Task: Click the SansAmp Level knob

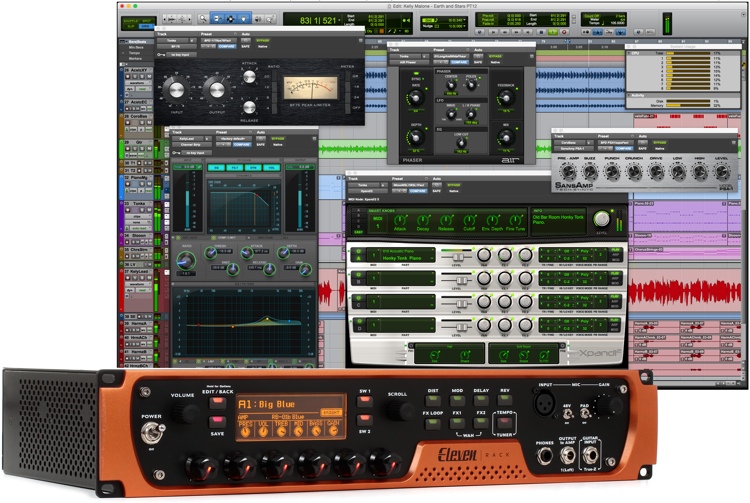Action: pyautogui.click(x=722, y=171)
